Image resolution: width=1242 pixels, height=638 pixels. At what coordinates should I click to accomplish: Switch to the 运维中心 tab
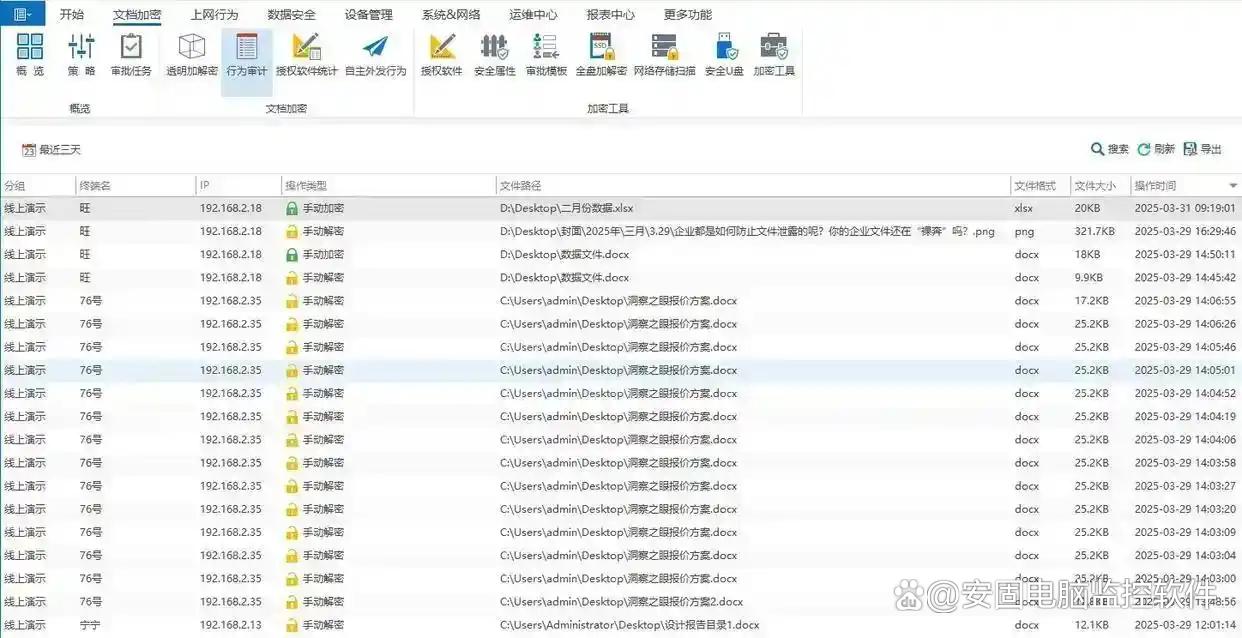[x=533, y=15]
